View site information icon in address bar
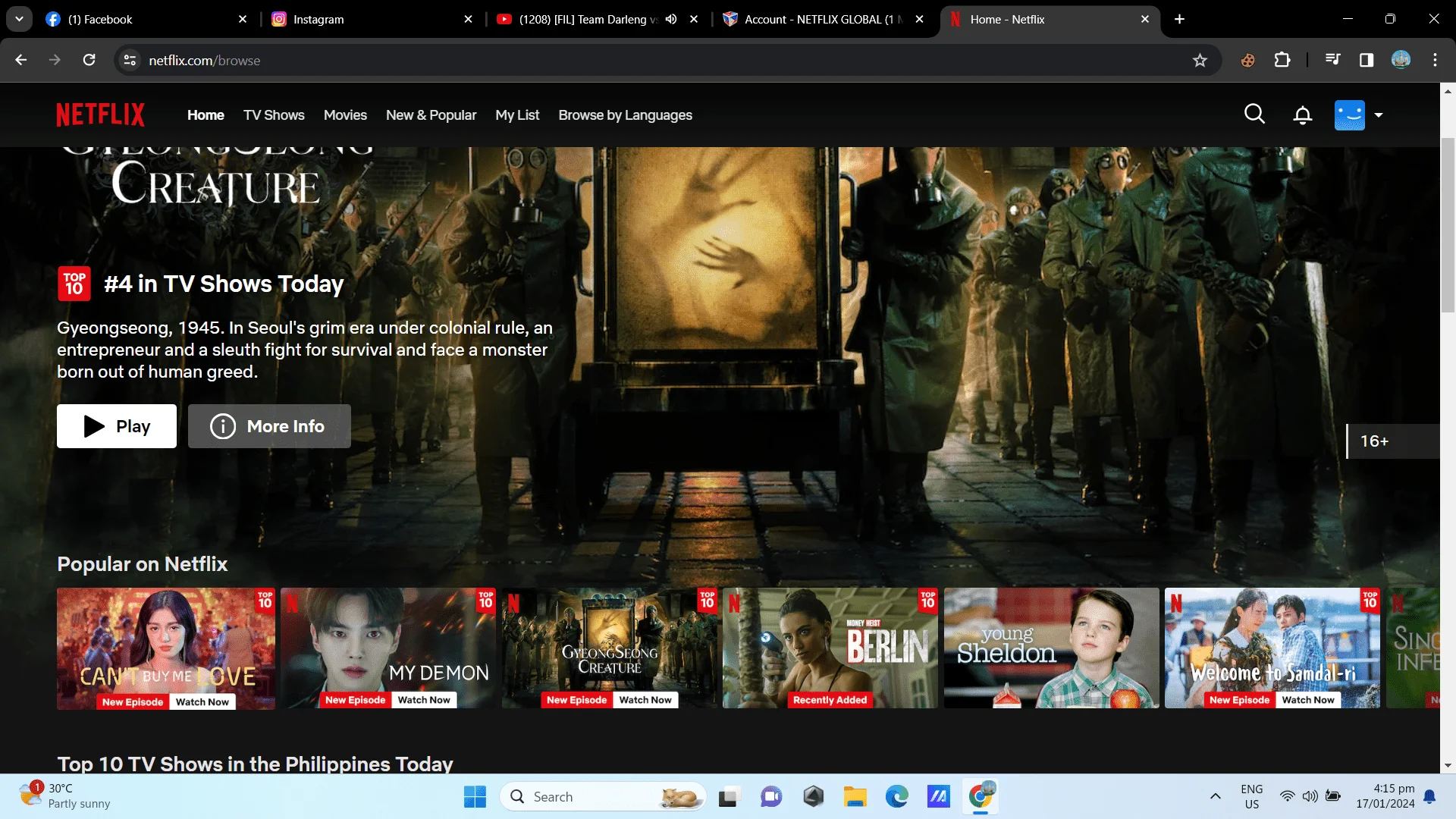This screenshot has width=1456, height=819. (130, 60)
